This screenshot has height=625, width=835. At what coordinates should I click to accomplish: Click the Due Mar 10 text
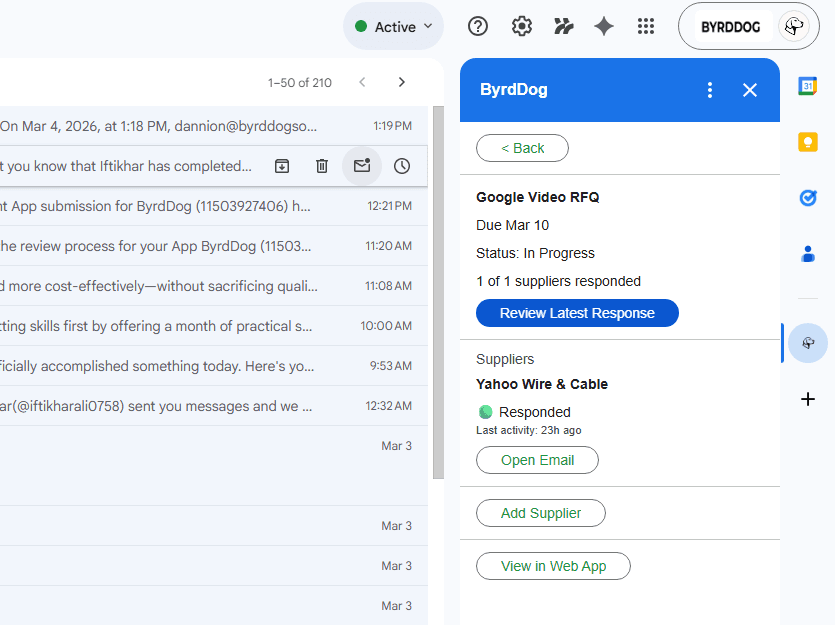point(512,225)
